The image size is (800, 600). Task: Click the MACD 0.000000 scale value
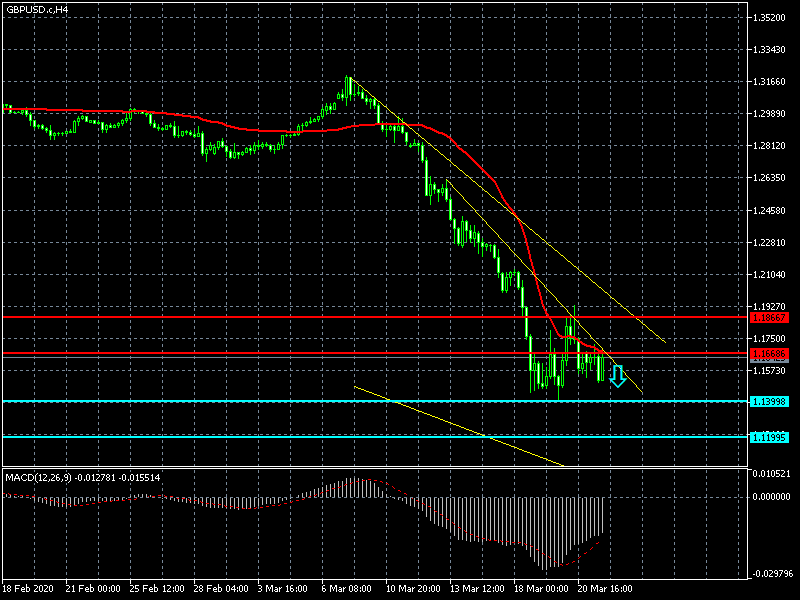[x=772, y=496]
